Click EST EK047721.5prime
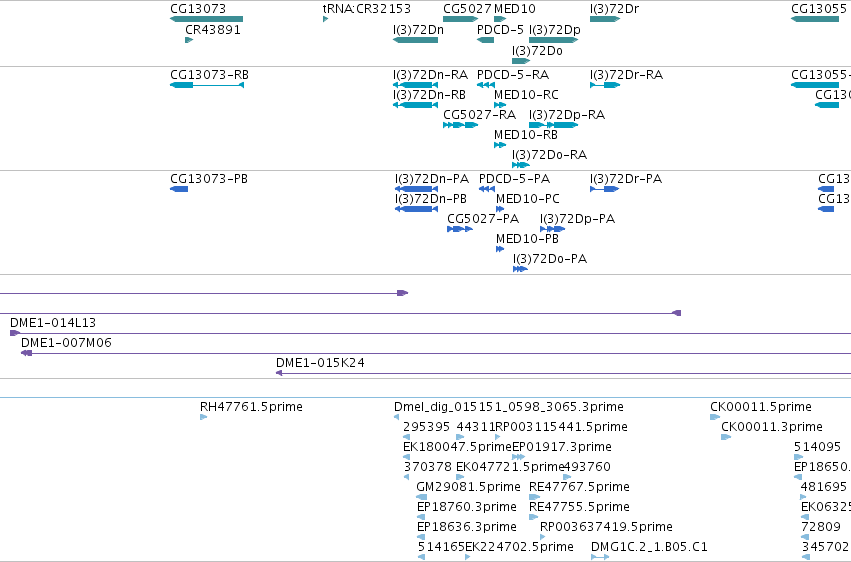This screenshot has height=562, width=851. coord(460,477)
